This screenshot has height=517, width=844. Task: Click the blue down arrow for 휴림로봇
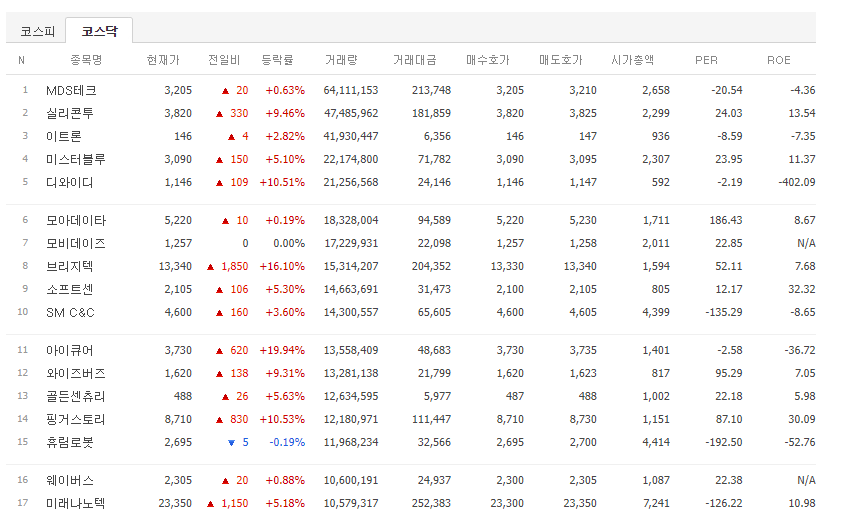coord(231,443)
